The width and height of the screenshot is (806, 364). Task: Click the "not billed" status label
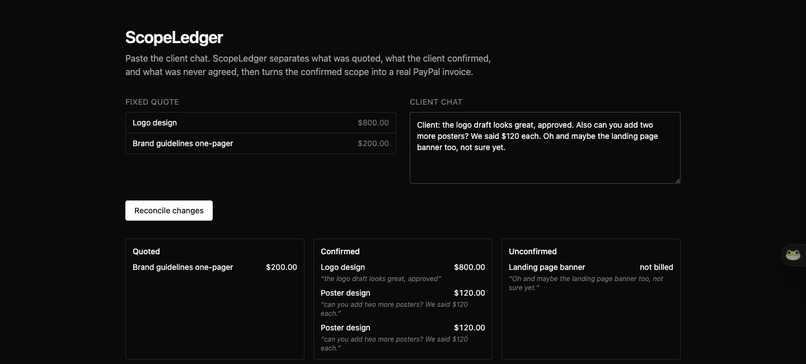click(x=656, y=267)
